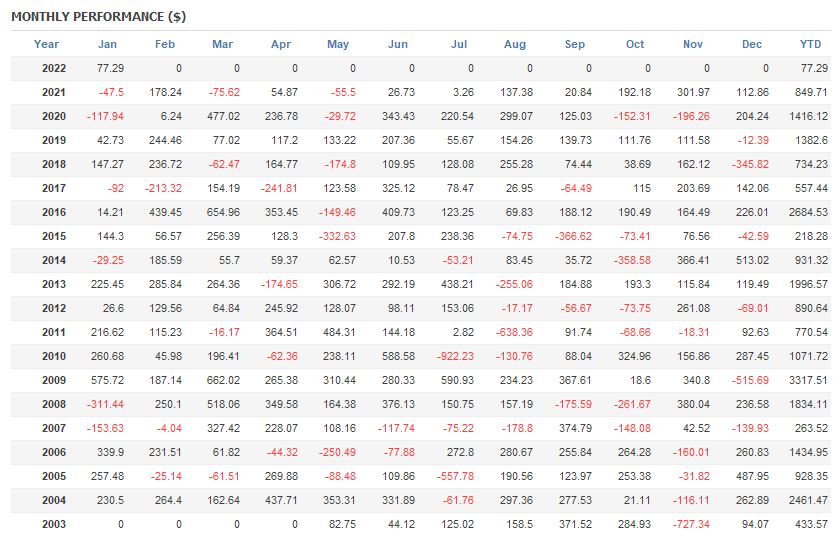Select the January 2022 value 77.29
Viewport: 840px width, 540px height.
[109, 68]
